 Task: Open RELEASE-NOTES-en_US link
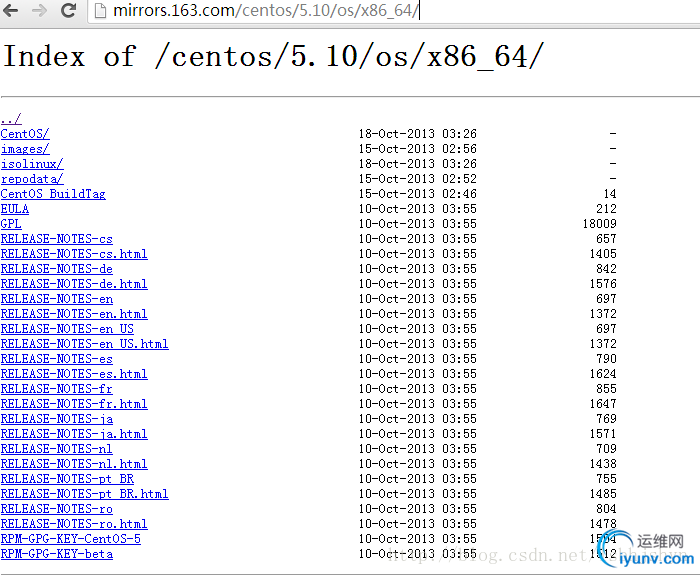click(67, 329)
